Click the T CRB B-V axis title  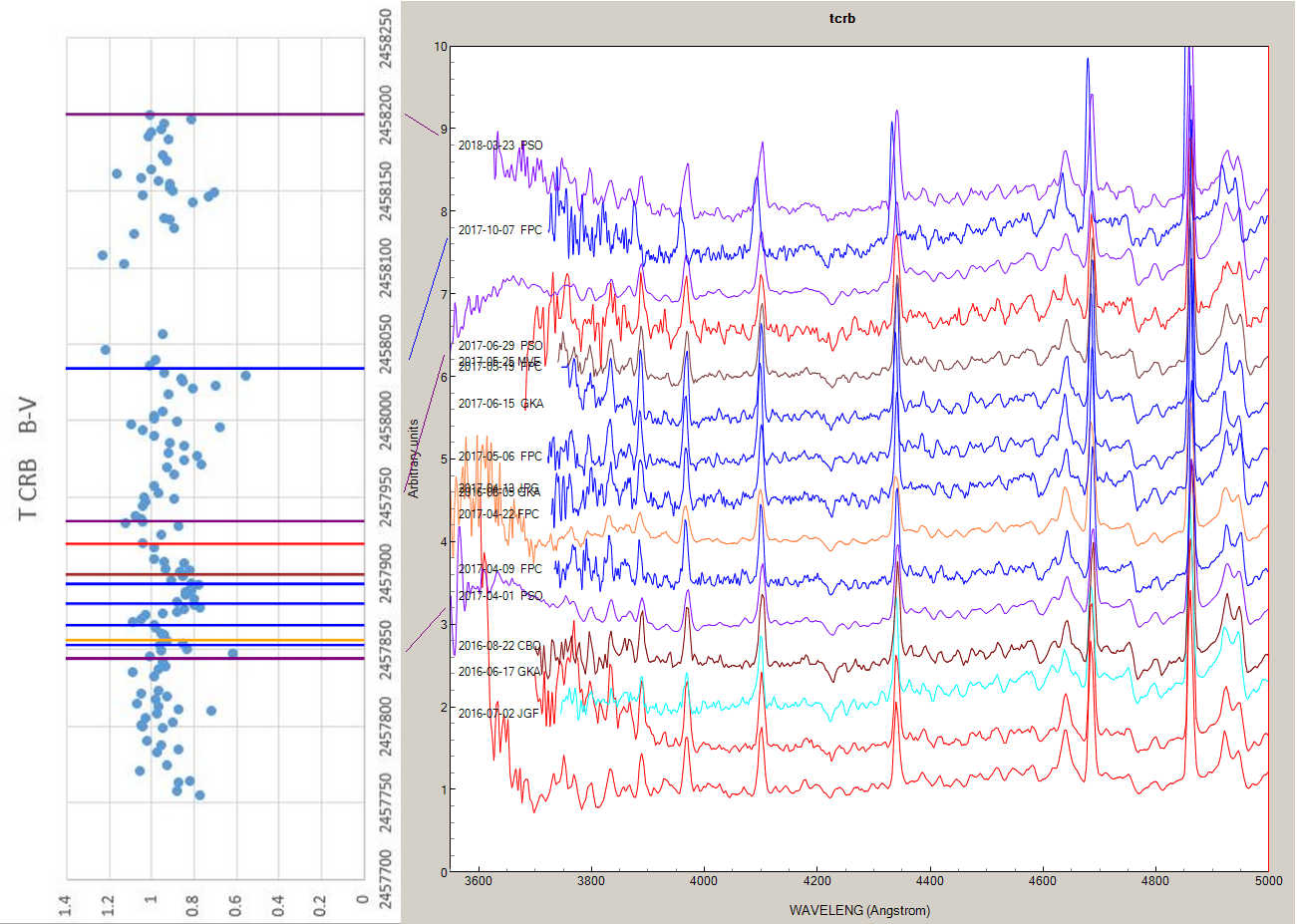(28, 461)
